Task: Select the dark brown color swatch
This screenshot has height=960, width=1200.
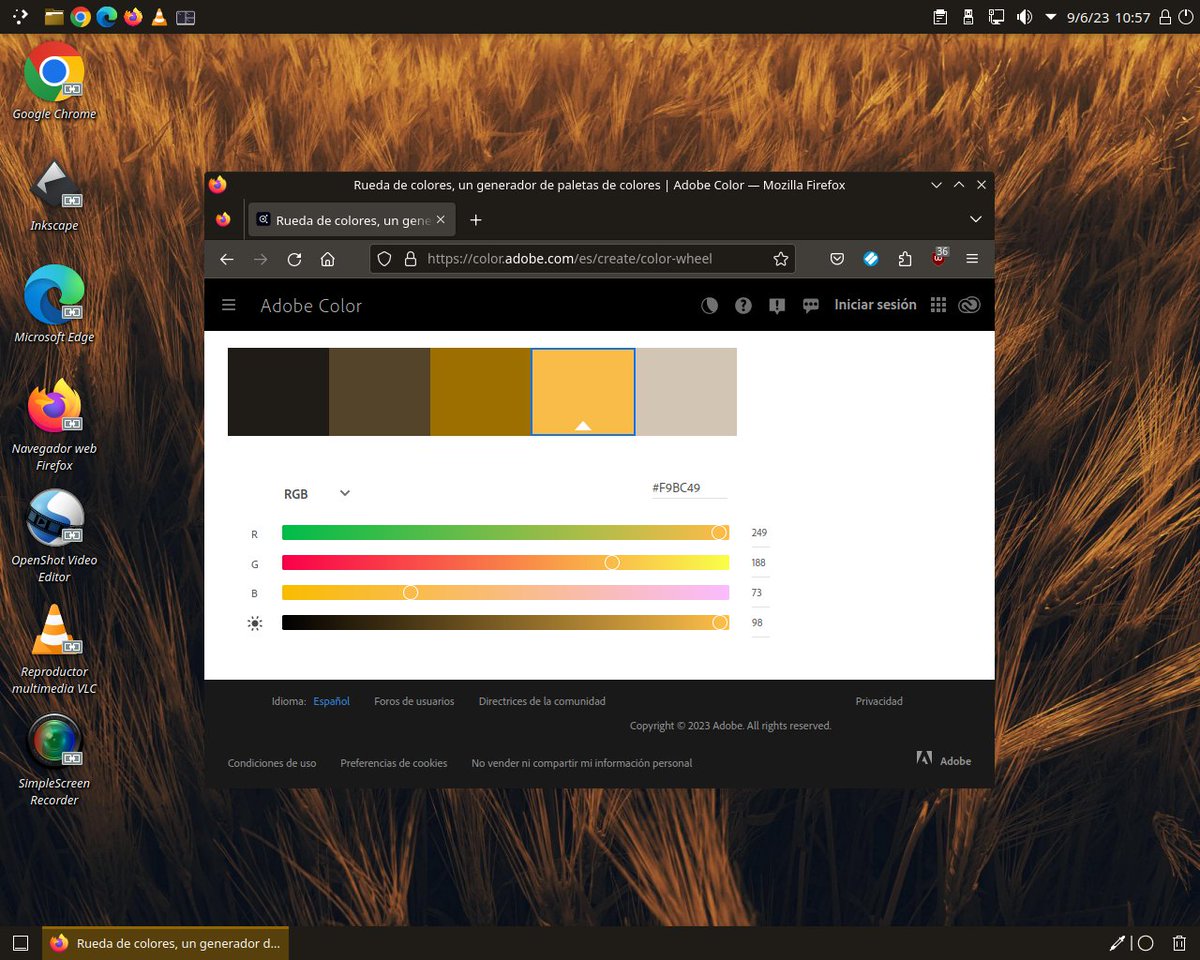Action: (x=379, y=392)
